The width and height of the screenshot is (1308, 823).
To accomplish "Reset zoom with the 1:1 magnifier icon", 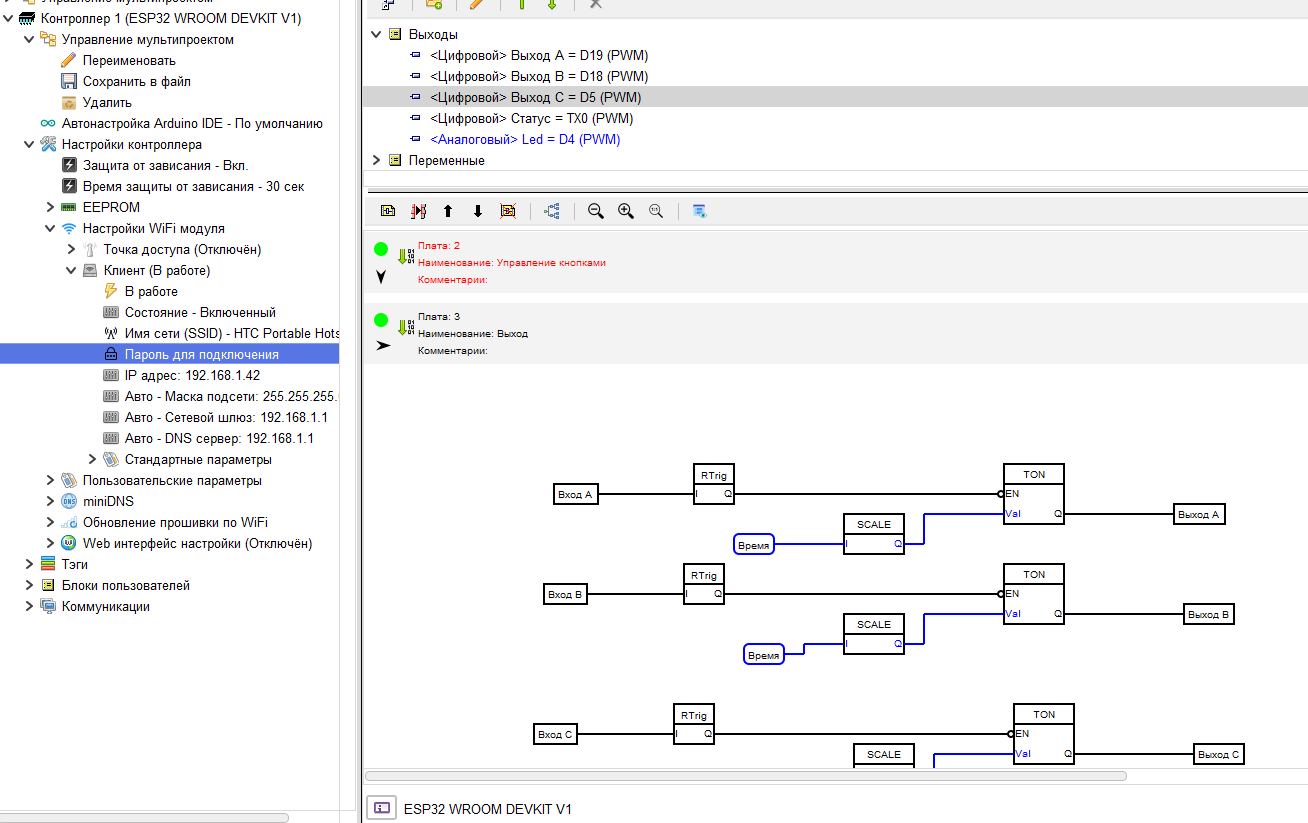I will click(656, 211).
